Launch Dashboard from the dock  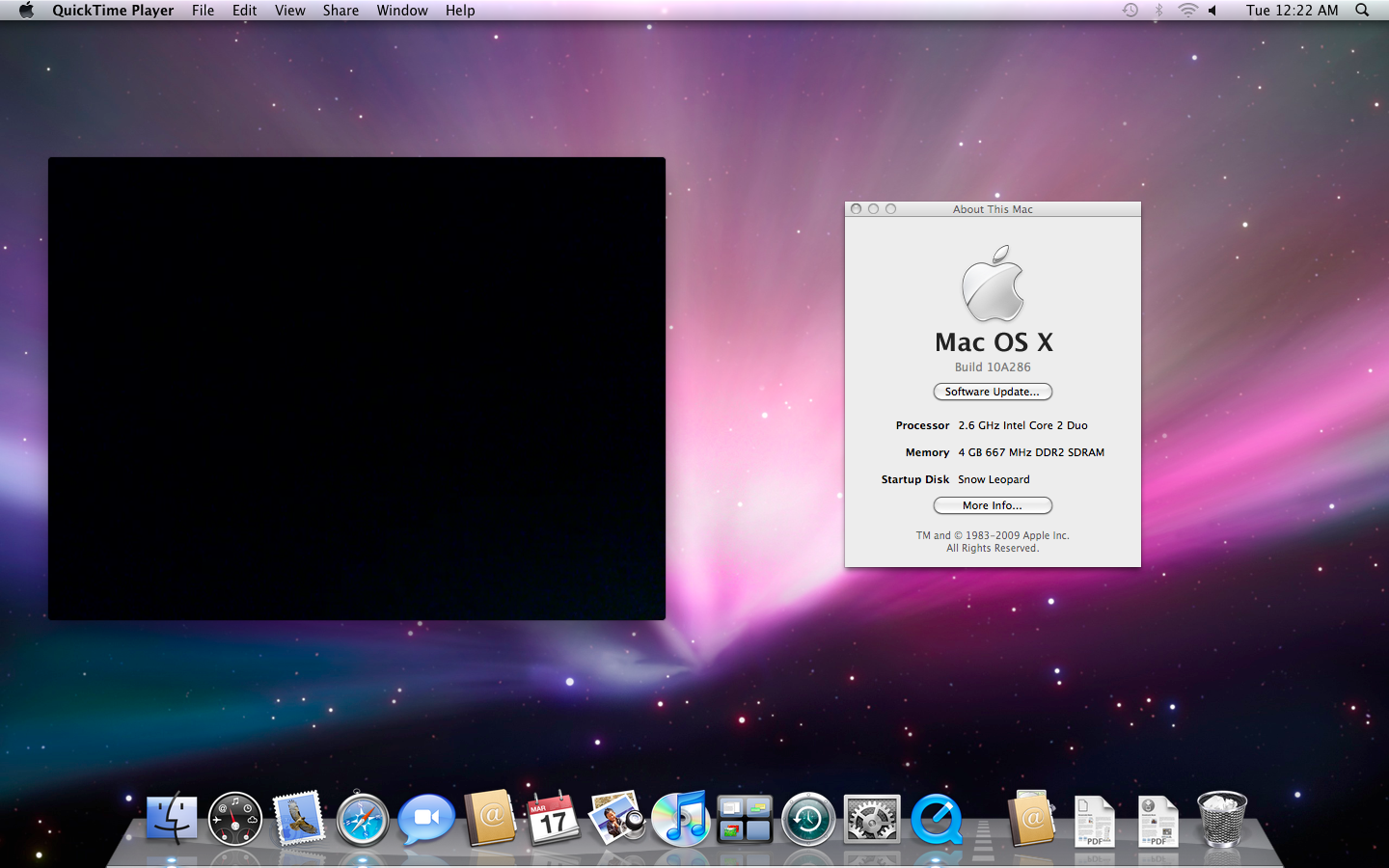[235, 819]
